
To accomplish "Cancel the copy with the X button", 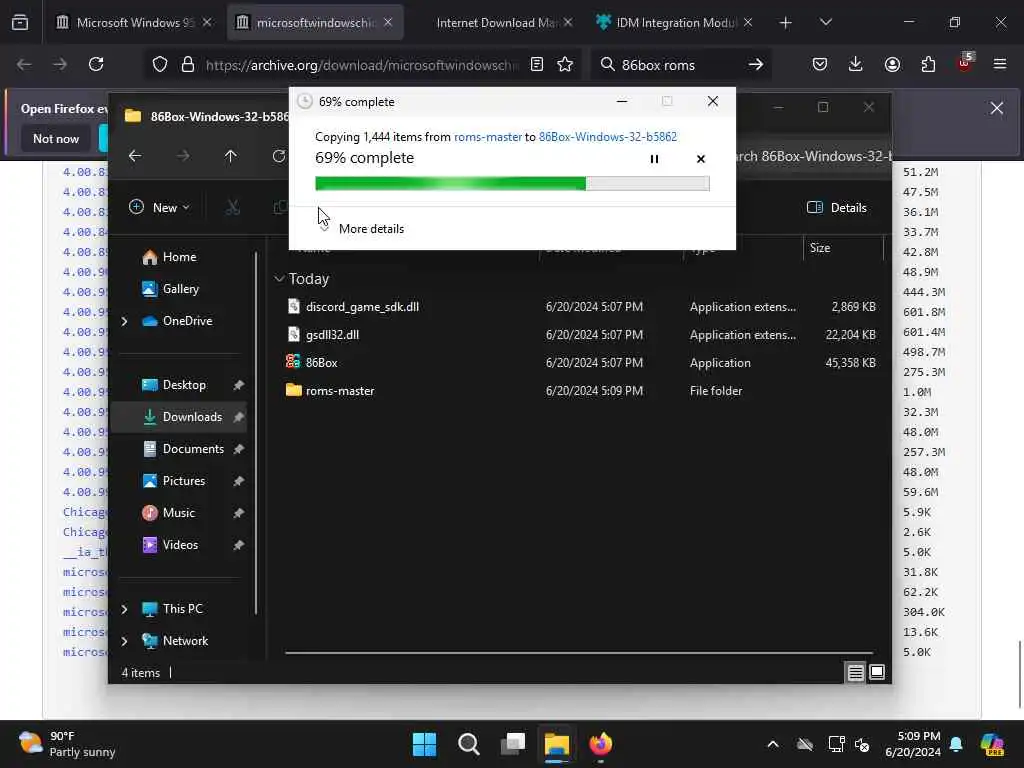I will 701,159.
